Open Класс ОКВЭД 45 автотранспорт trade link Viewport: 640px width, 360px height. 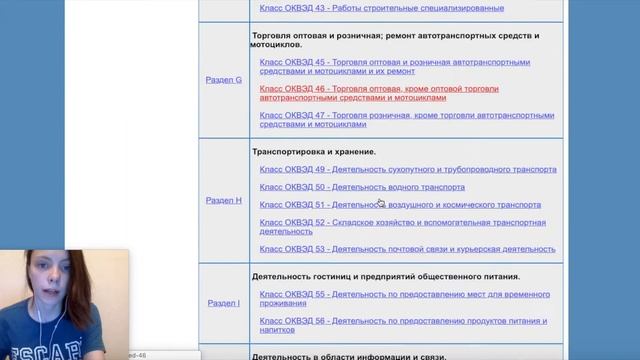(395, 67)
